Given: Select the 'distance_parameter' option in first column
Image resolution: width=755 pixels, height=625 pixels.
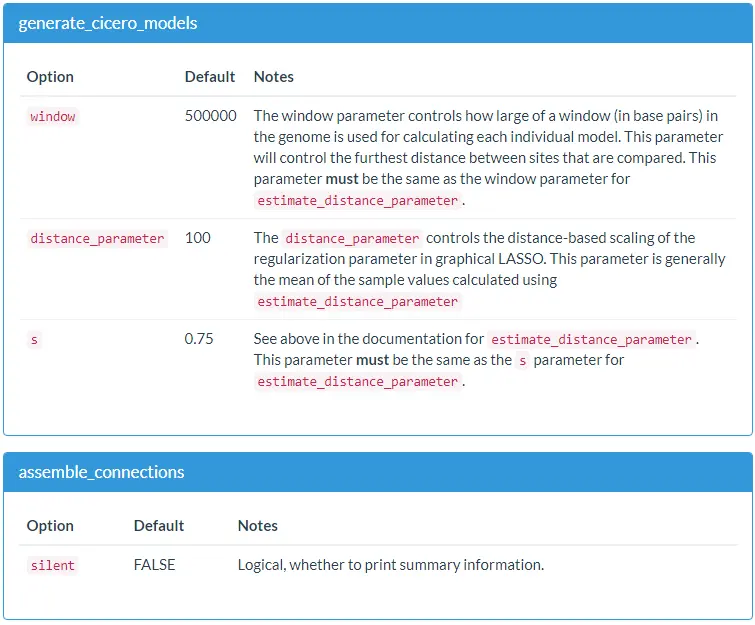Looking at the screenshot, I should (x=97, y=238).
